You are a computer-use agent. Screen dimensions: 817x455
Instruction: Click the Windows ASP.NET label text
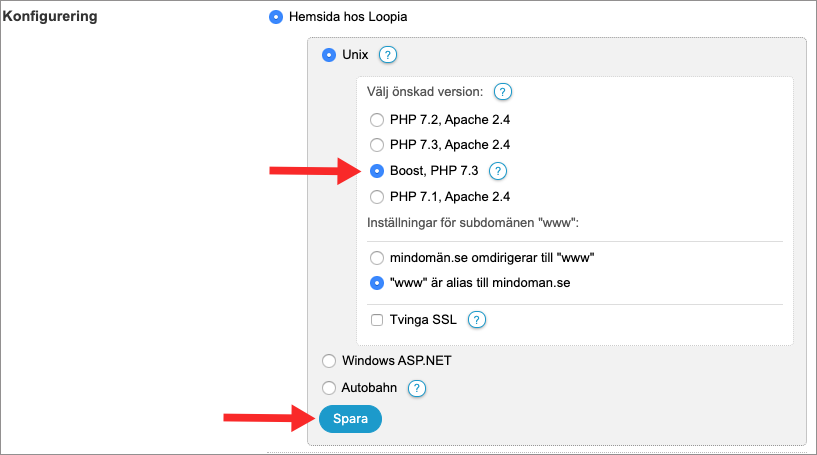click(397, 361)
